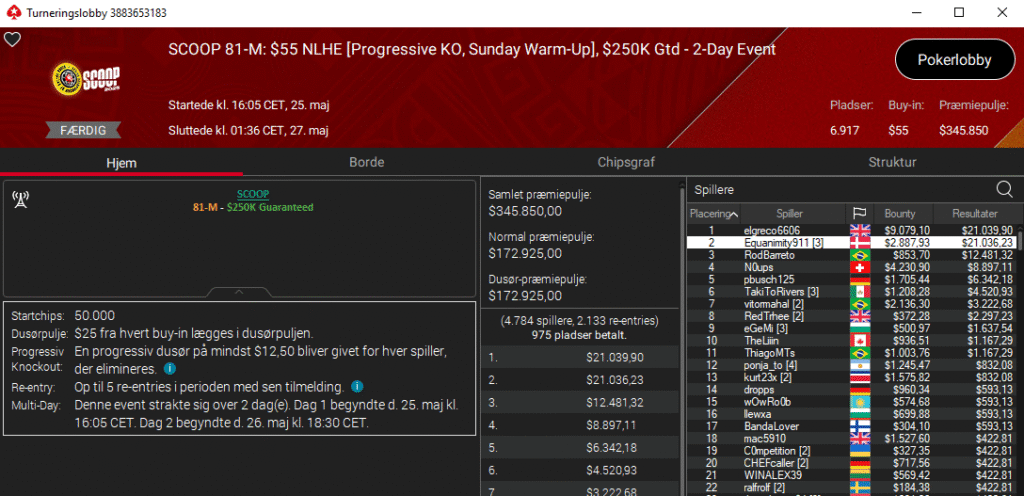Viewport: 1024px width, 496px height.
Task: Select player row pbusch125
Action: pyautogui.click(x=852, y=279)
